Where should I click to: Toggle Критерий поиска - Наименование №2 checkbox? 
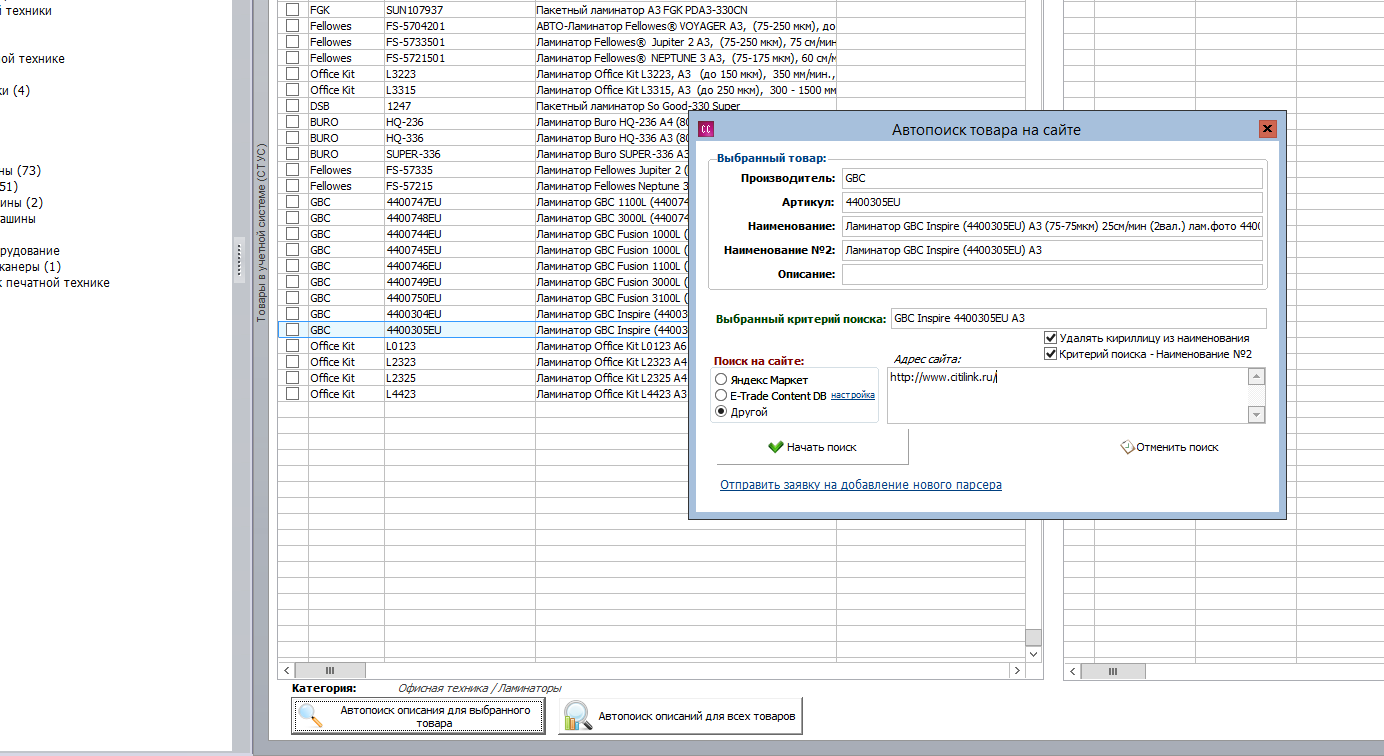pyautogui.click(x=1051, y=354)
